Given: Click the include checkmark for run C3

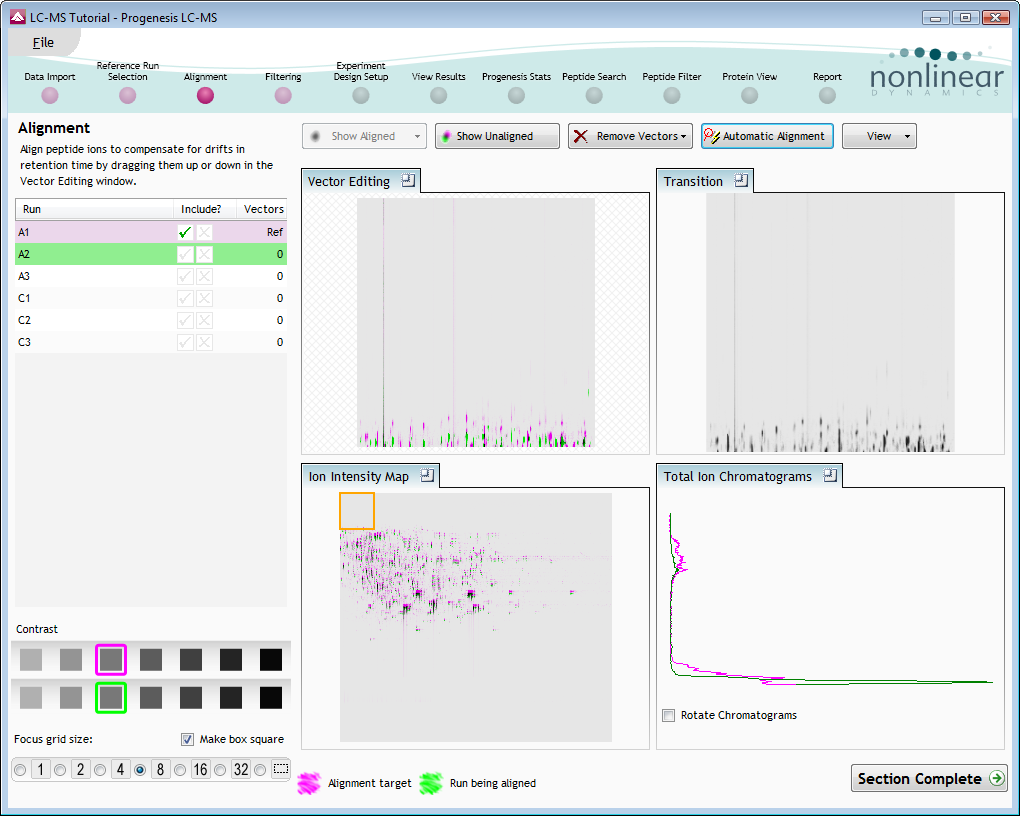Looking at the screenshot, I should [x=185, y=342].
